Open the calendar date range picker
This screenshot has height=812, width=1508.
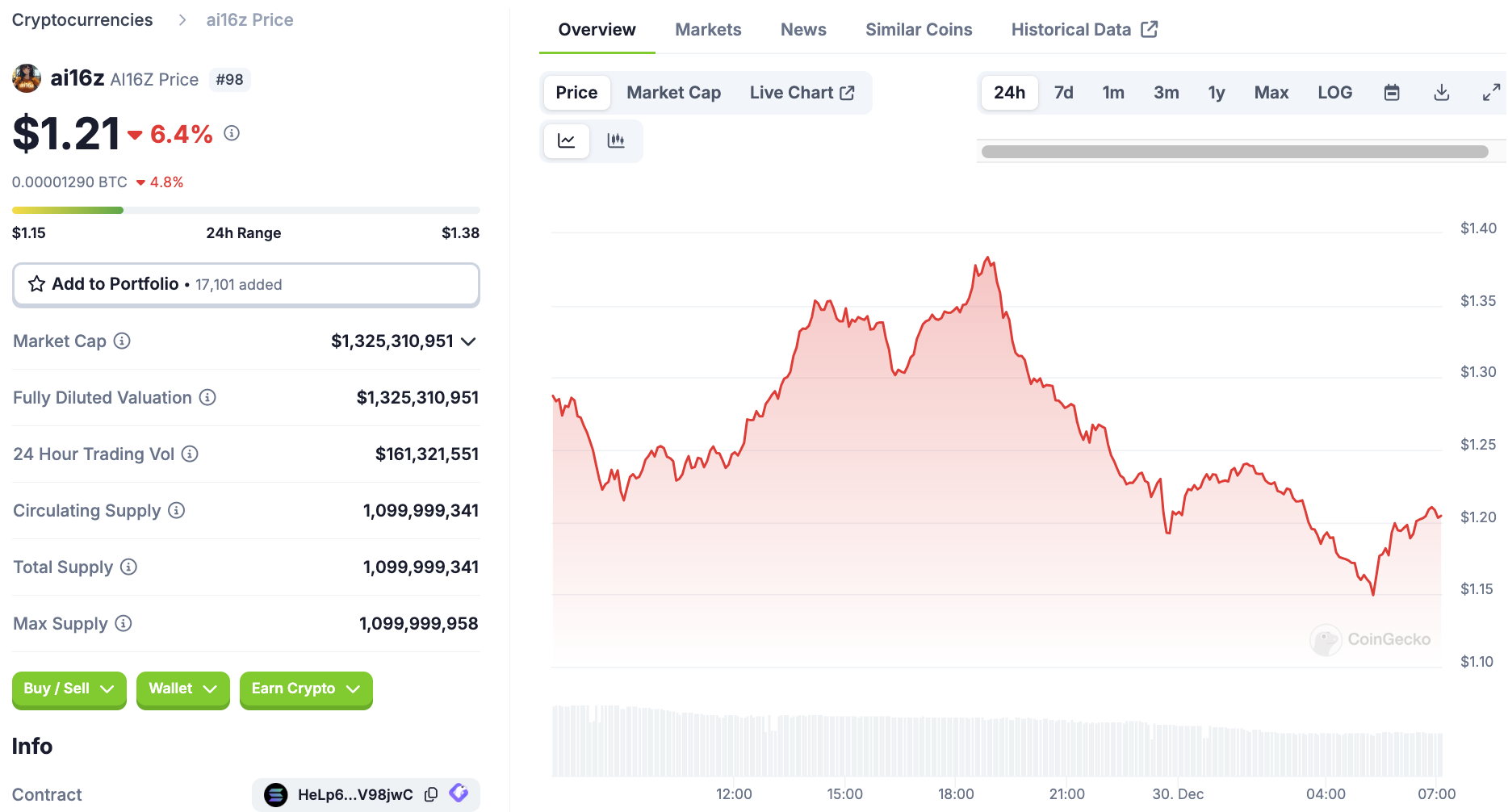pyautogui.click(x=1392, y=93)
